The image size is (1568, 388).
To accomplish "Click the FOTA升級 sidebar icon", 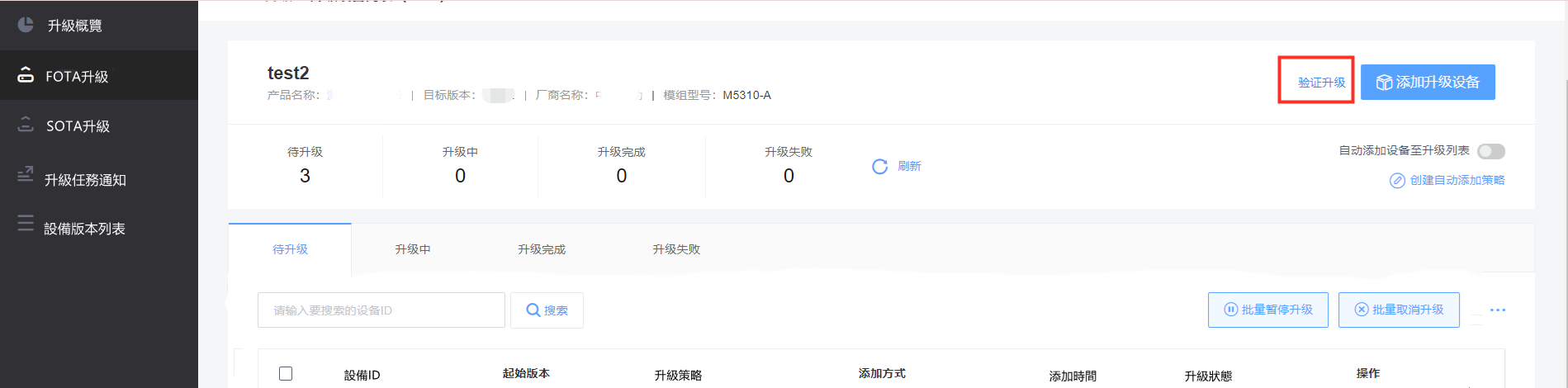I will click(26, 75).
